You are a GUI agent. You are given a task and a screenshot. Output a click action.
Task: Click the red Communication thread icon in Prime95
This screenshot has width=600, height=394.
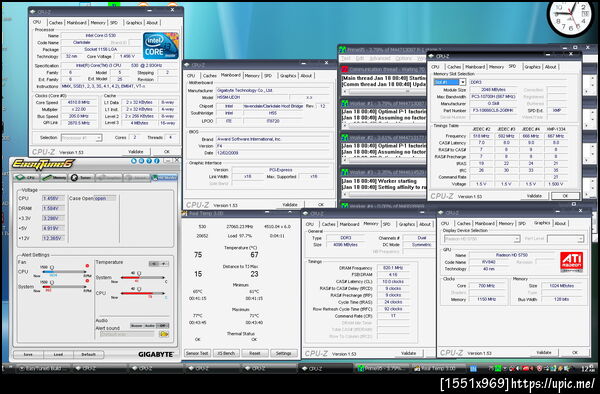click(344, 69)
